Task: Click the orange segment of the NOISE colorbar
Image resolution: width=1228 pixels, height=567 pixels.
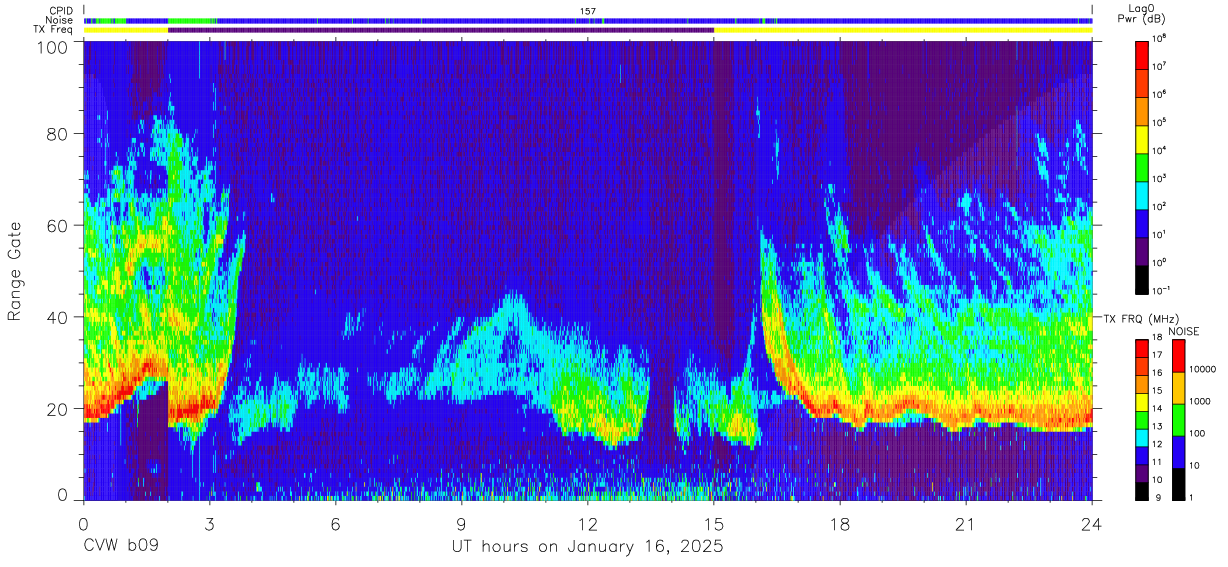Action: coord(1179,387)
